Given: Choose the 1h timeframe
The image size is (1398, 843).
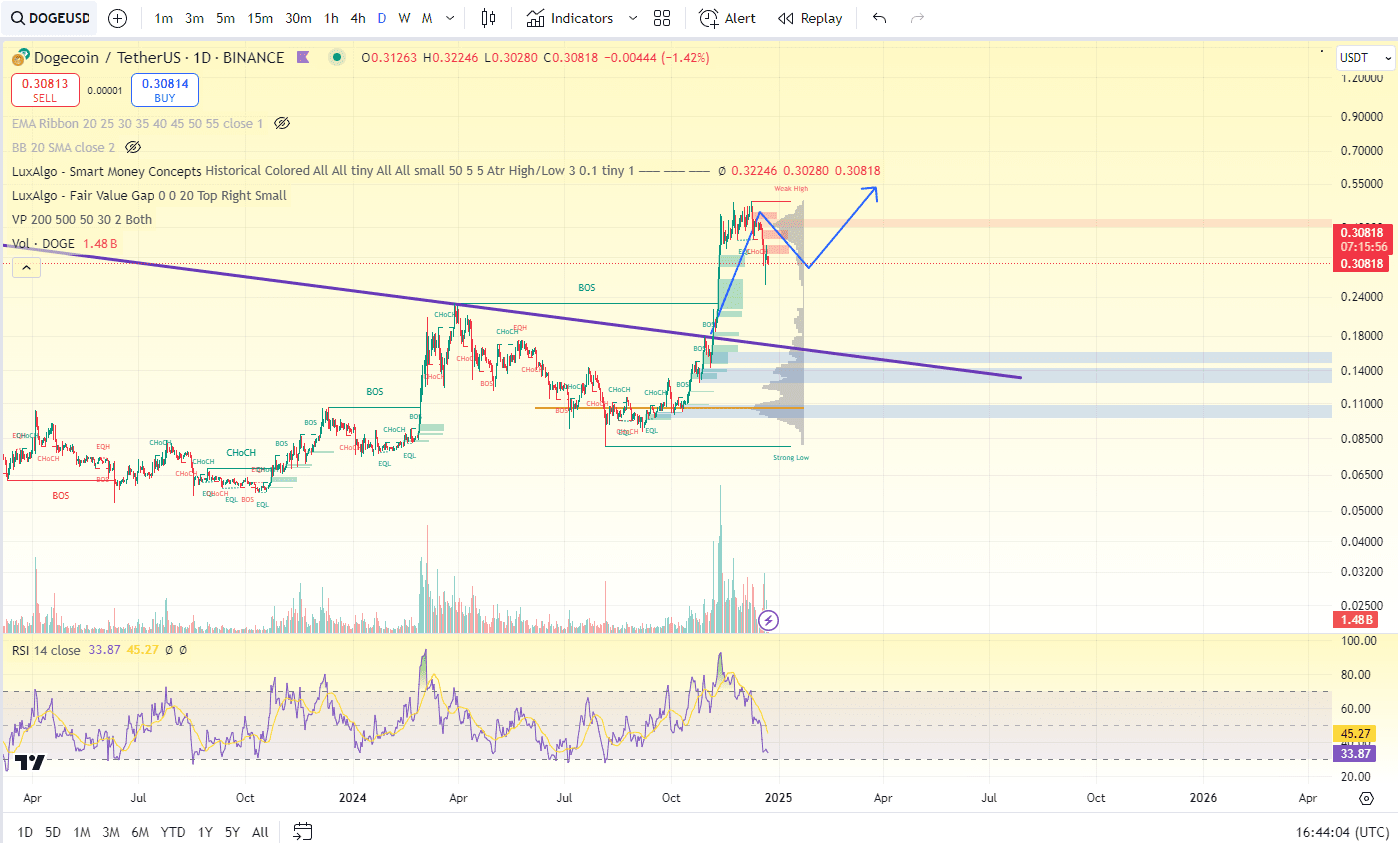Looking at the screenshot, I should 331,18.
